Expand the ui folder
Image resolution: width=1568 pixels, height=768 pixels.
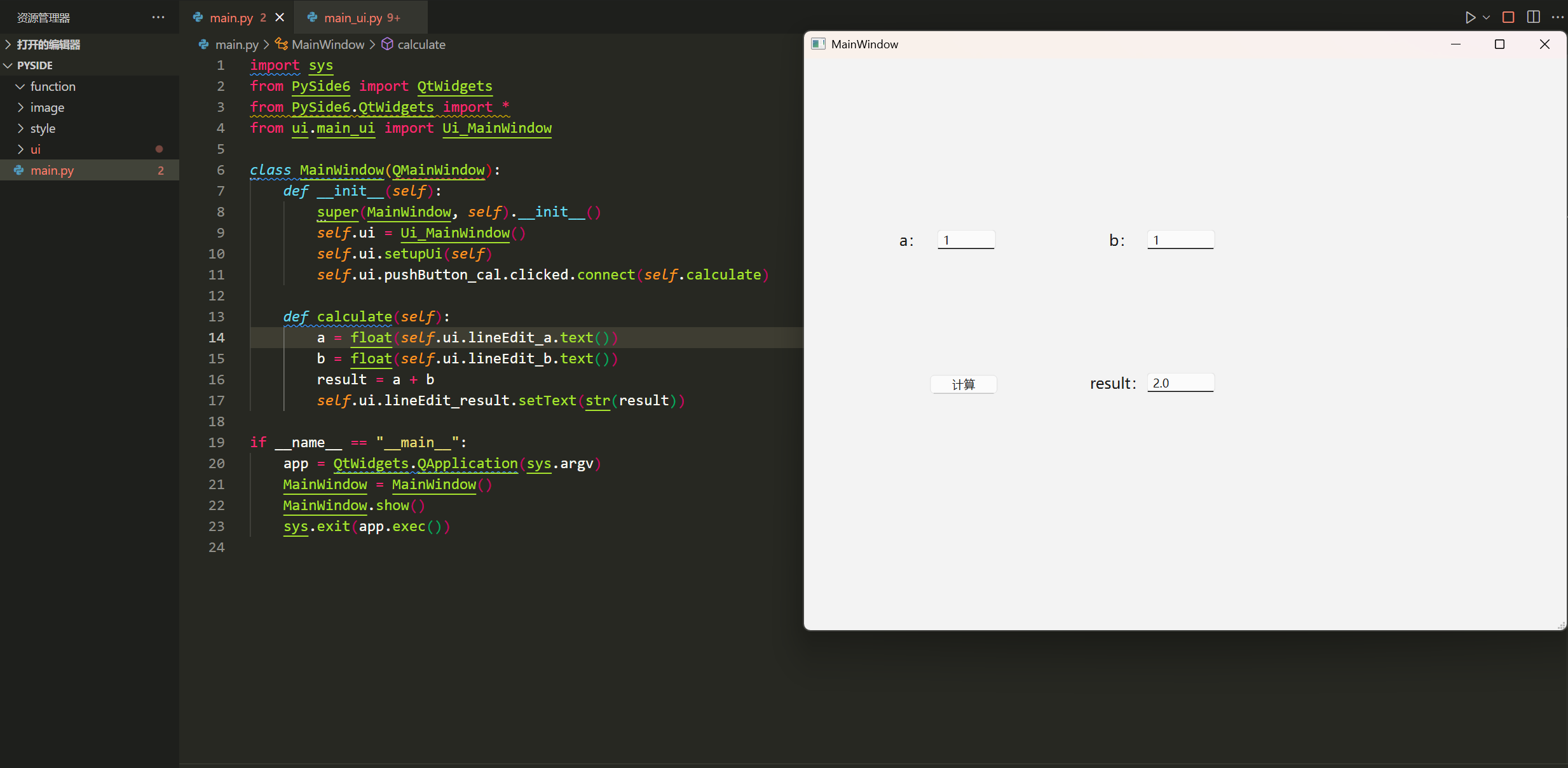click(x=36, y=149)
